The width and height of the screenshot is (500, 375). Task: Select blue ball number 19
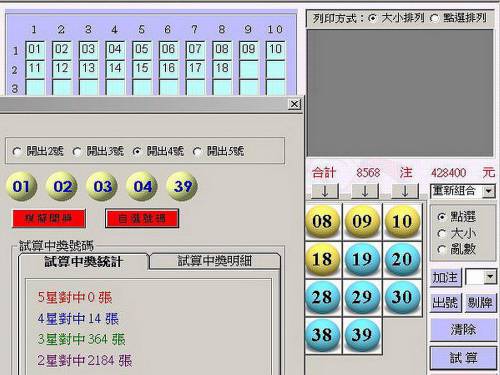pyautogui.click(x=362, y=259)
